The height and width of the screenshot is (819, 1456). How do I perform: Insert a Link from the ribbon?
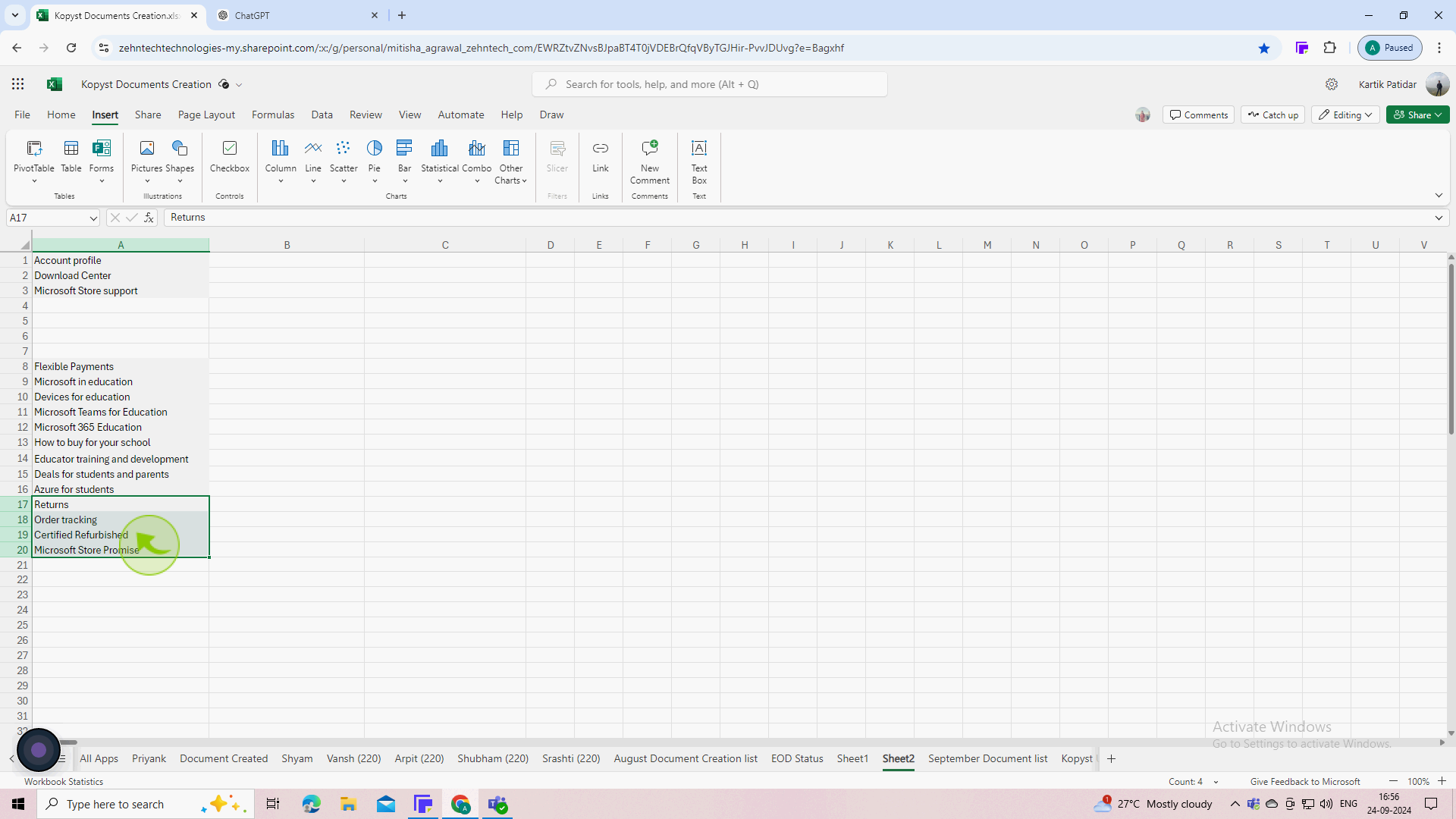coord(601,156)
